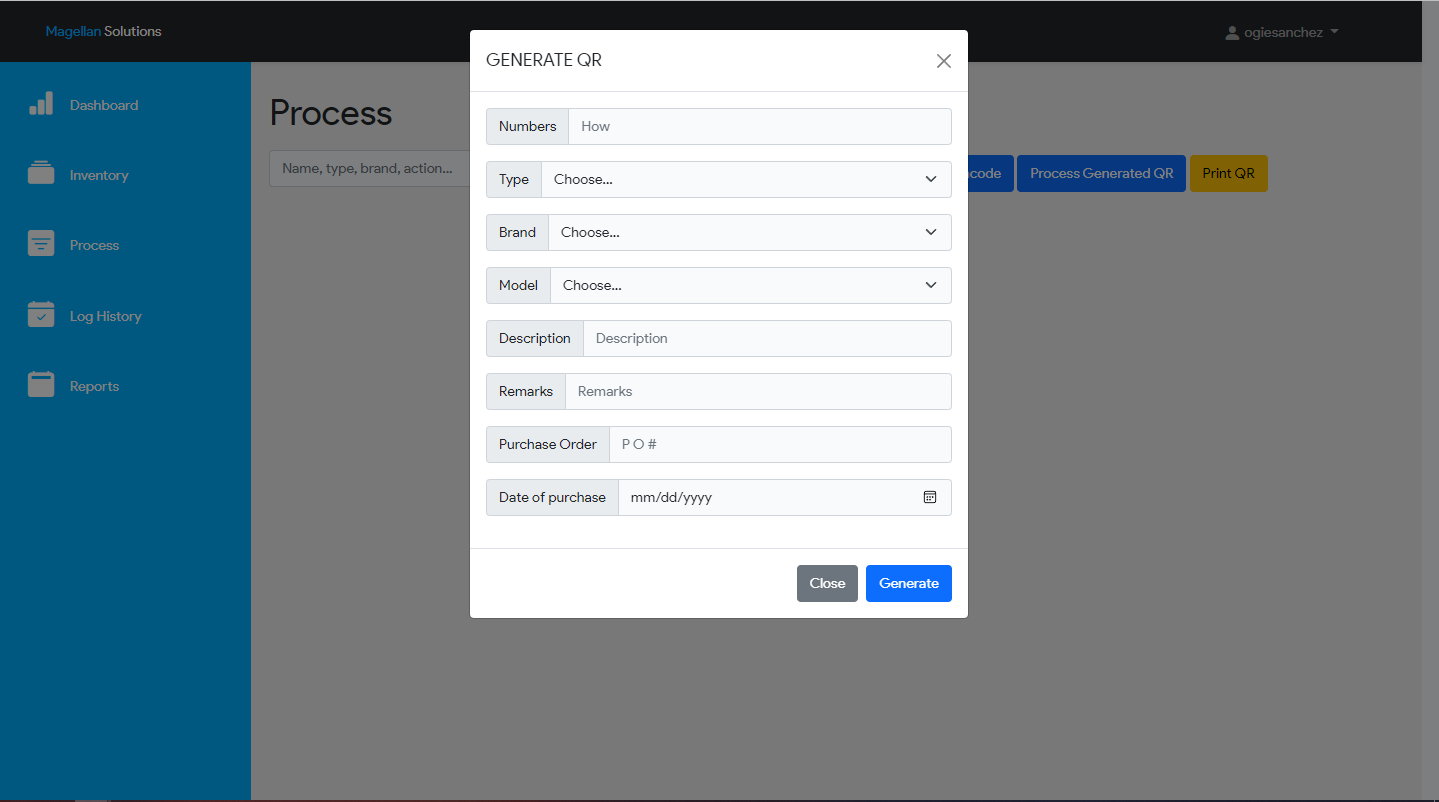The height and width of the screenshot is (802, 1439).
Task: Open the Type dropdown in the dialog
Action: [x=745, y=179]
